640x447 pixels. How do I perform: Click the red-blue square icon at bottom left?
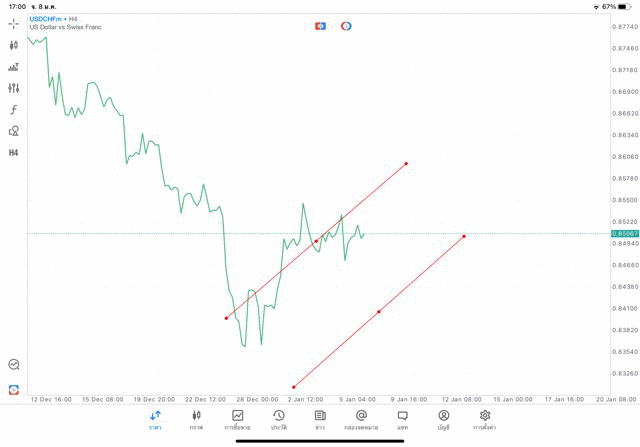14,389
